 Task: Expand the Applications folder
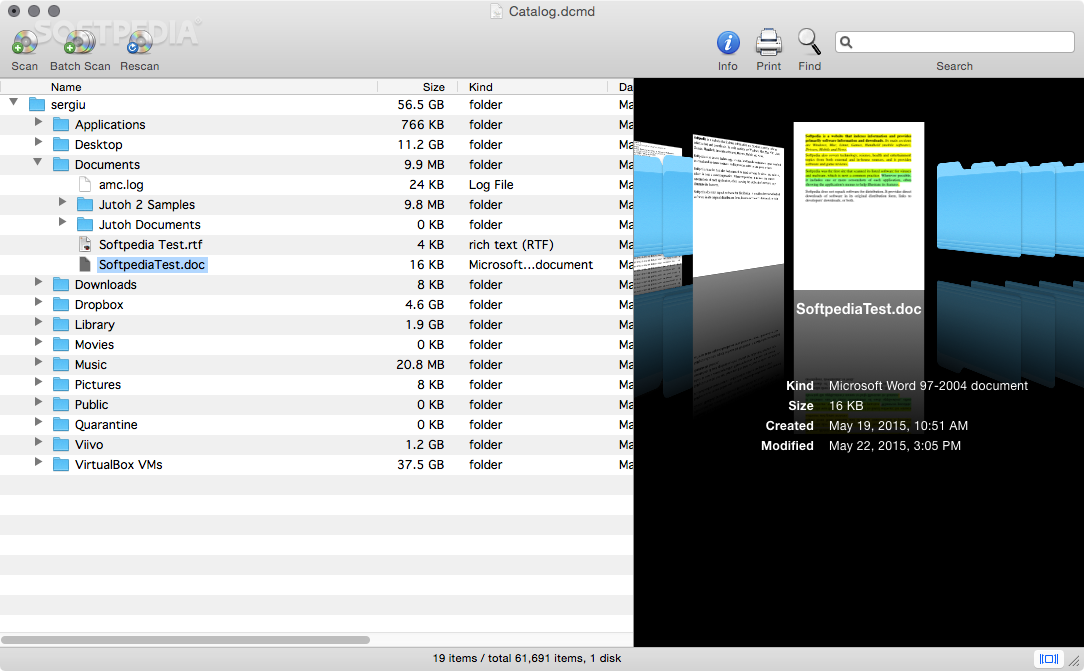point(38,122)
